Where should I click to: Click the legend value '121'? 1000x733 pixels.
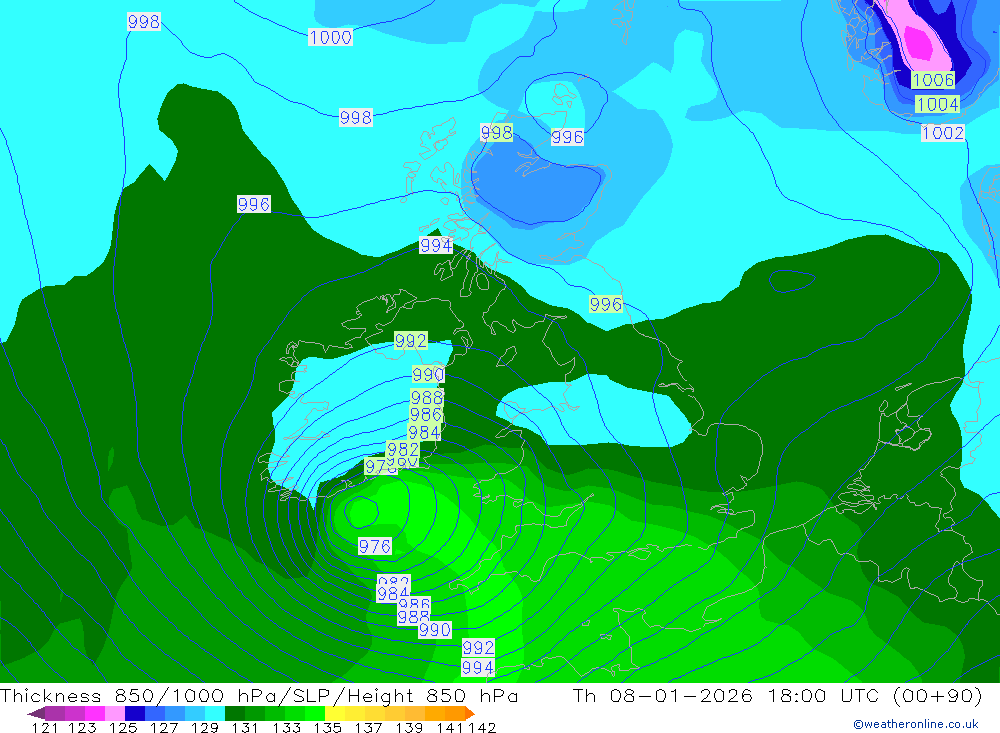pos(45,727)
